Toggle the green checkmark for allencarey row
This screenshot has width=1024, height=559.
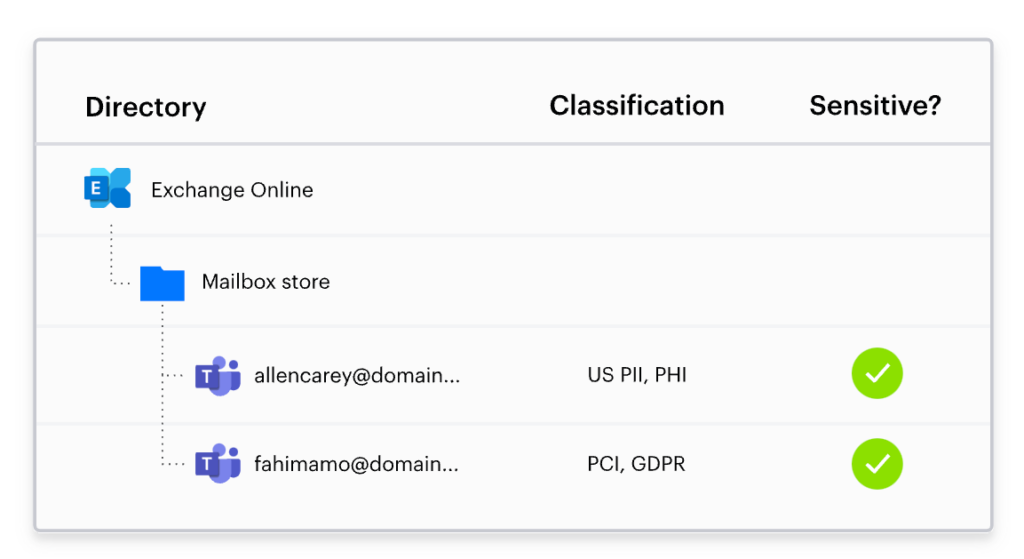tap(877, 374)
